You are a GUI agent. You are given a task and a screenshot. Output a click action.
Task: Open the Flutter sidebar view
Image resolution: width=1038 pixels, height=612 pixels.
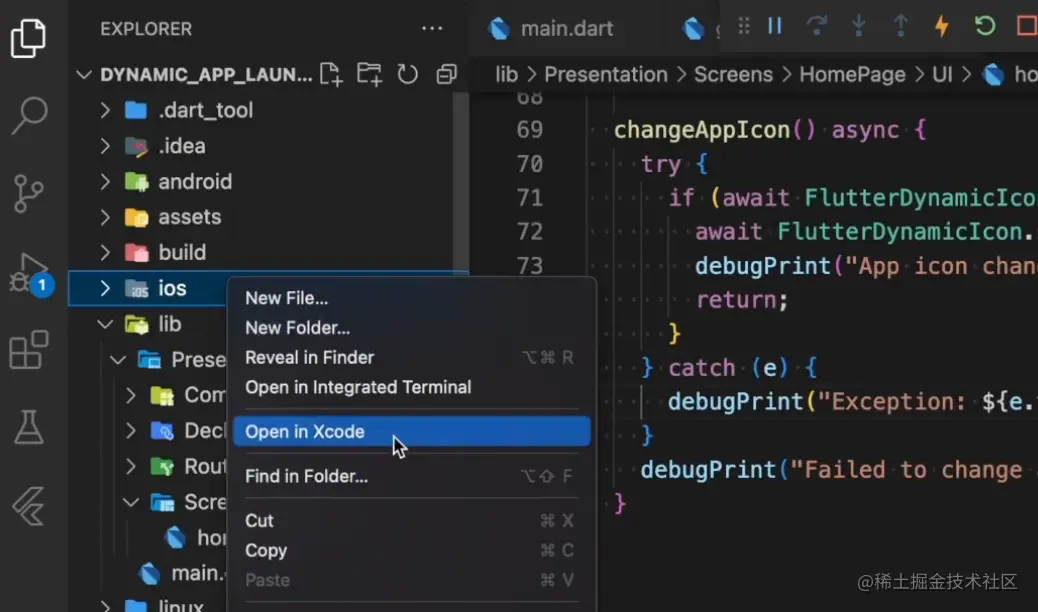click(28, 506)
